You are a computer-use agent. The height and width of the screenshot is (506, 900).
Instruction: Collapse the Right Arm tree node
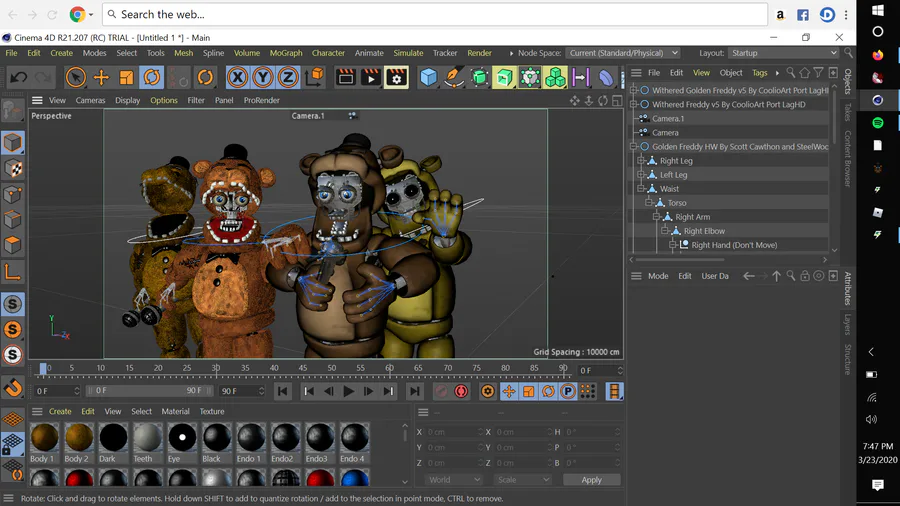coord(657,217)
